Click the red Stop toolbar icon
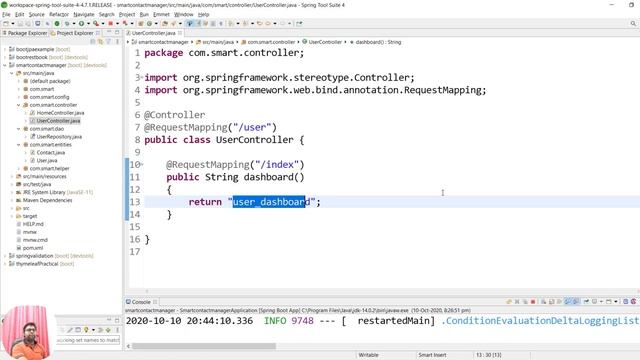 point(110,24)
